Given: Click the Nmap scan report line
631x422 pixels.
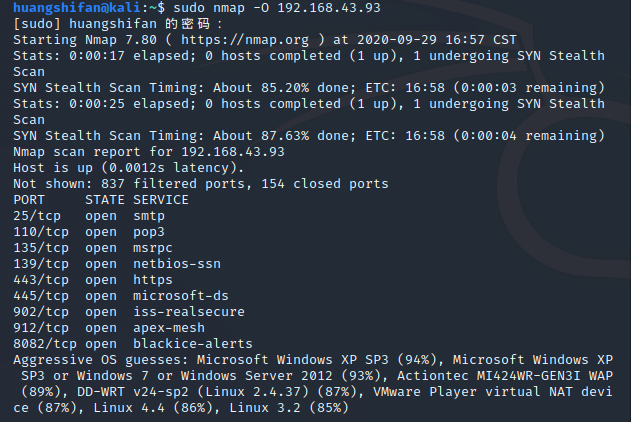Looking at the screenshot, I should 149,152.
